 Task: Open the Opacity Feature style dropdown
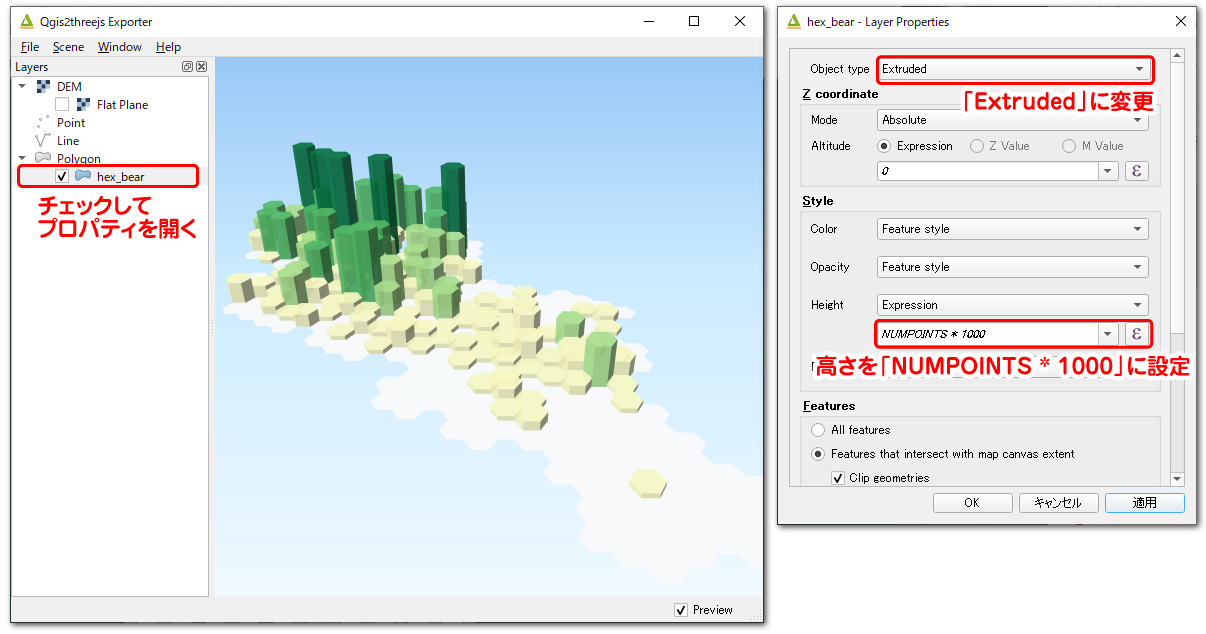pyautogui.click(x=1012, y=267)
